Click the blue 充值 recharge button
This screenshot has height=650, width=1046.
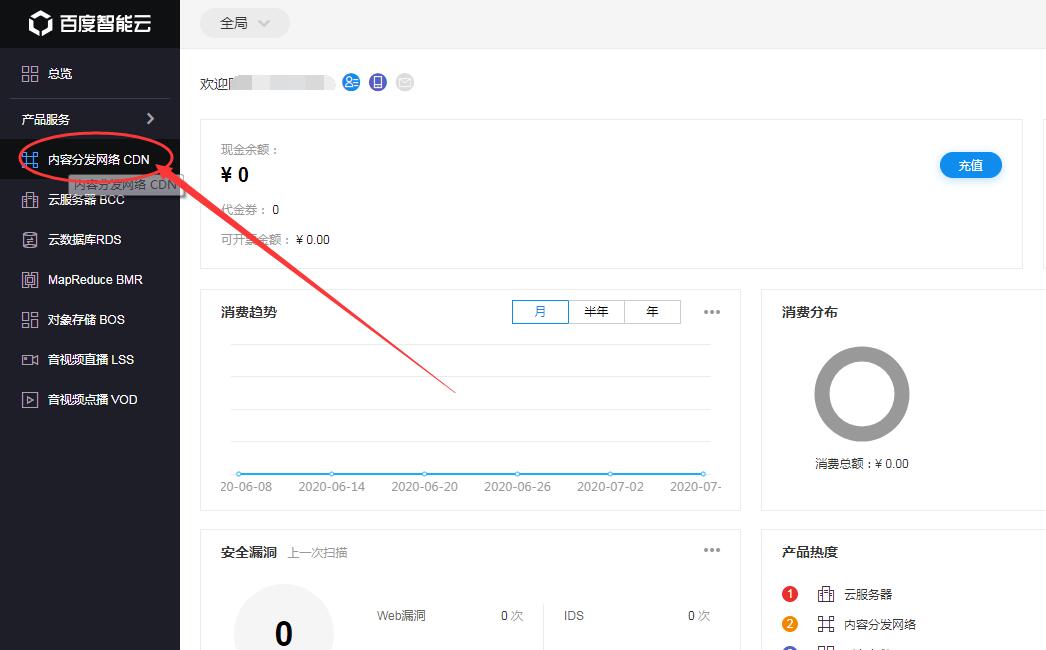[971, 166]
